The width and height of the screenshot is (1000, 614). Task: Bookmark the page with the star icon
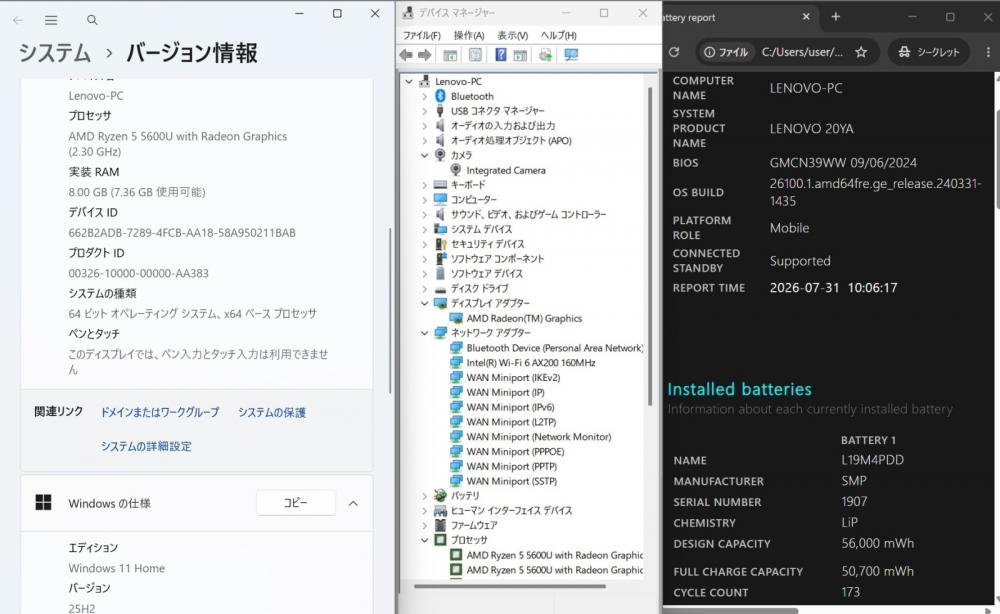861,52
